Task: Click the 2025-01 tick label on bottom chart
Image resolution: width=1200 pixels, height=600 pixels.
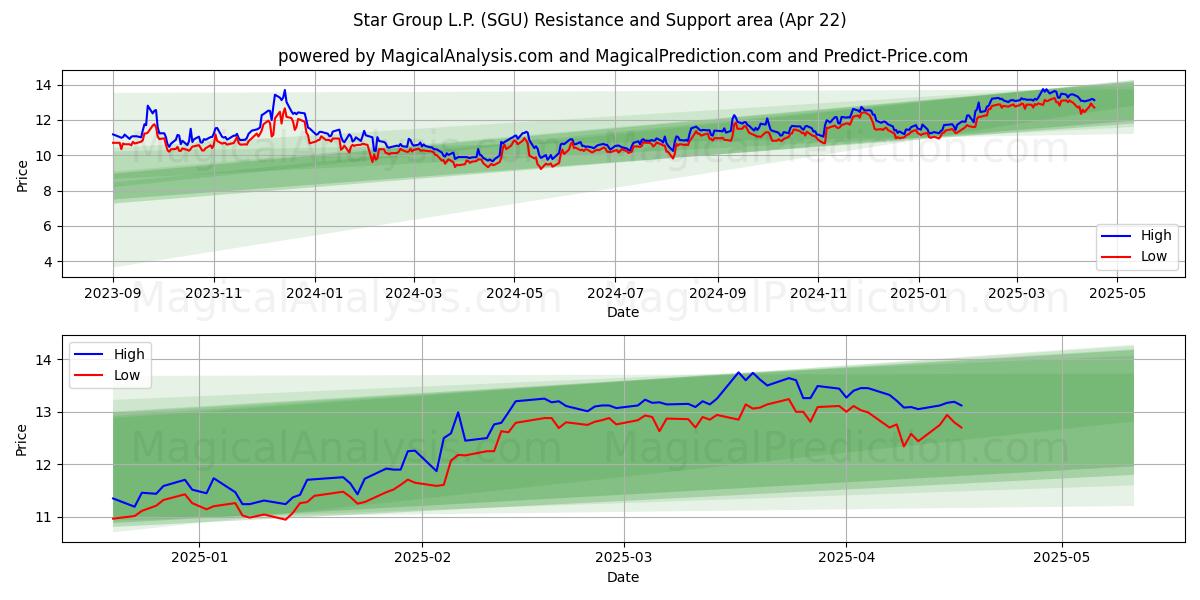Action: [200, 559]
